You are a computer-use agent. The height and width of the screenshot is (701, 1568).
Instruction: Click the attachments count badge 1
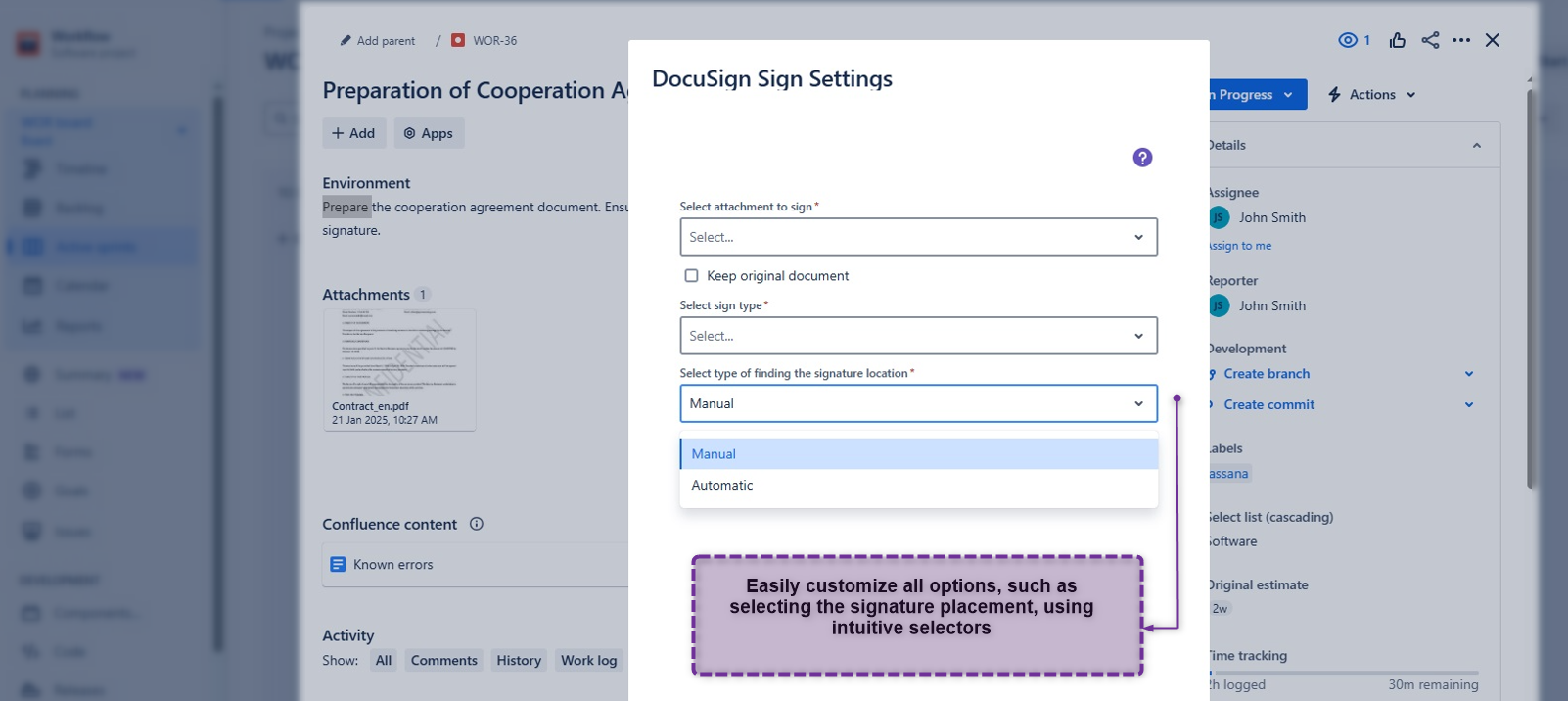(423, 295)
